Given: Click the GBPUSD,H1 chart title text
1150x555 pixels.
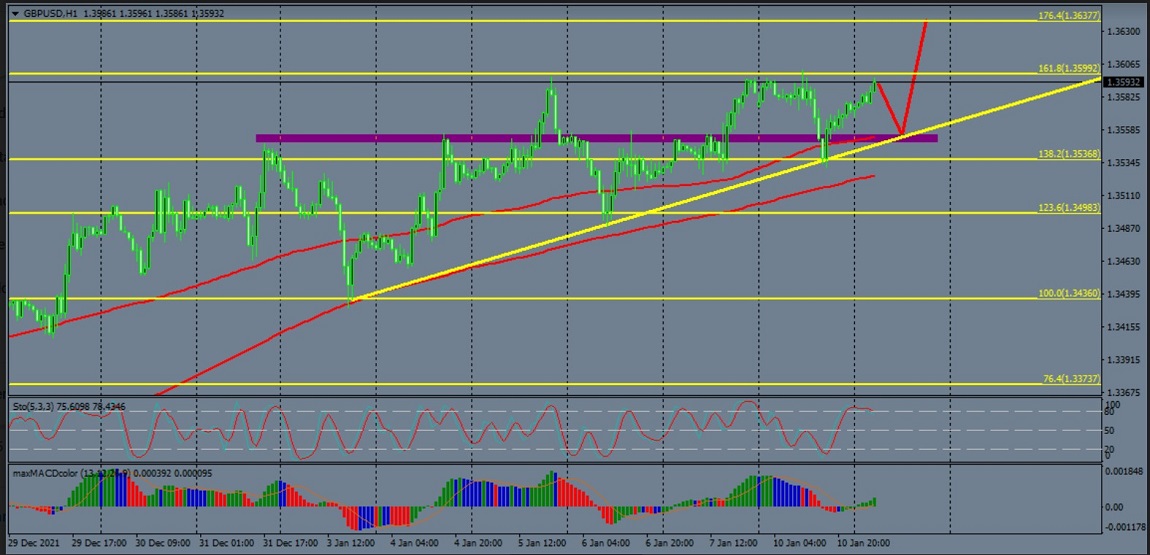Looking at the screenshot, I should [49, 12].
